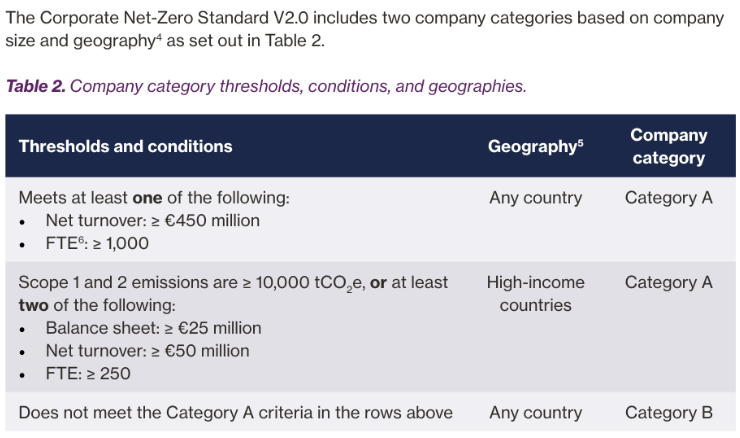Click the Thresholds and conditions column header
740x438 pixels.
tap(126, 146)
